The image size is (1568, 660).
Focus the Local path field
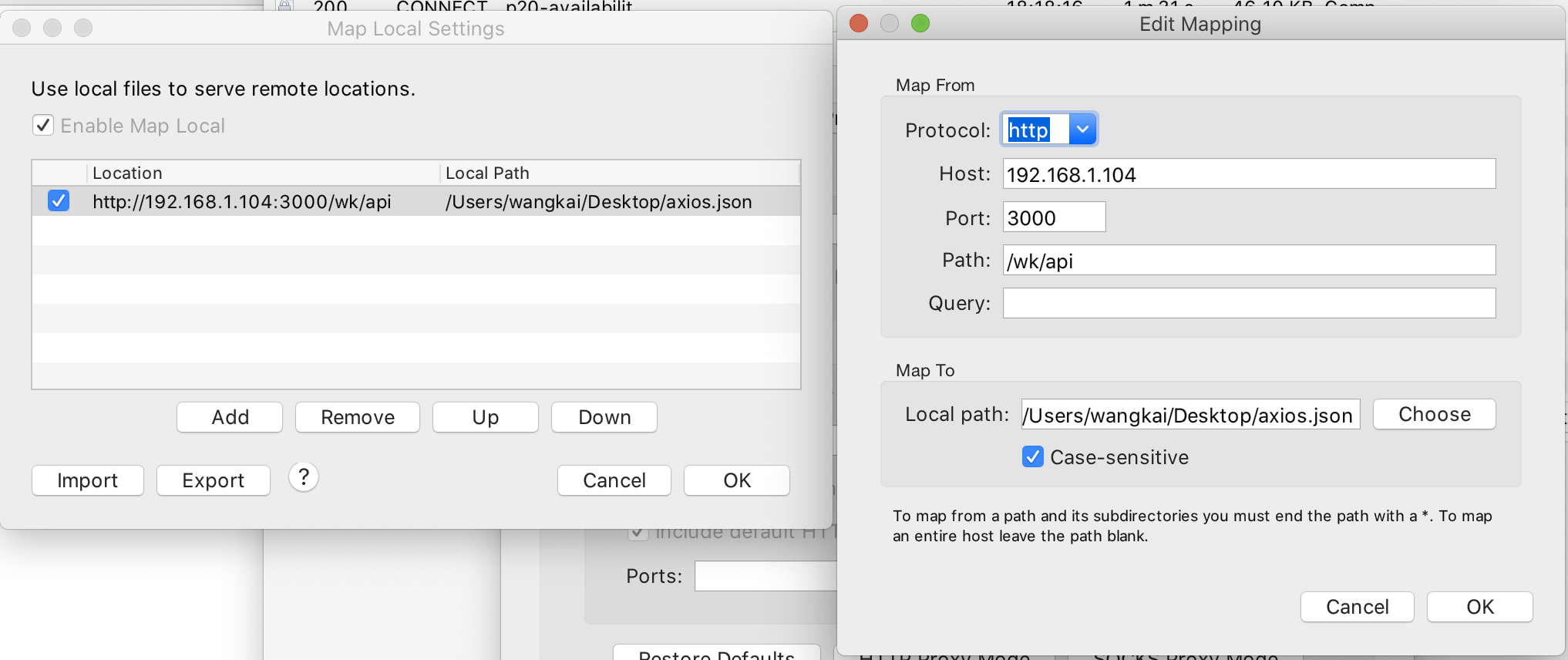coord(1190,414)
